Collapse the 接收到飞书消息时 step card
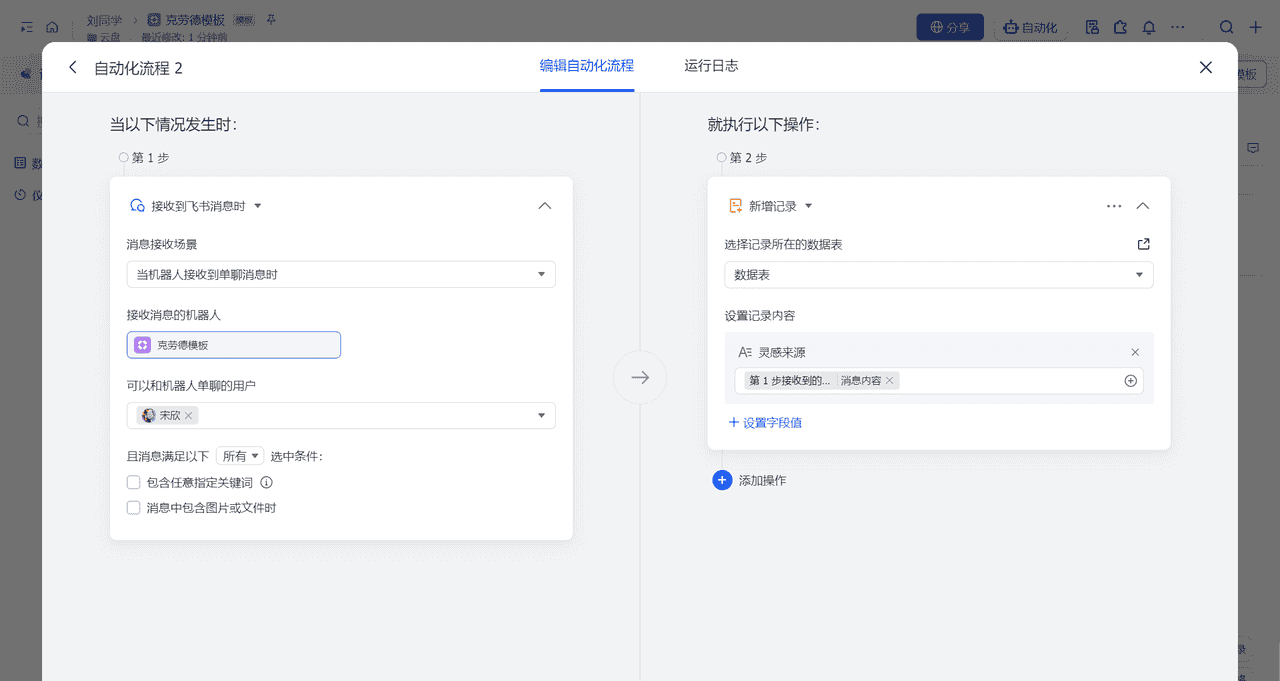 point(545,206)
